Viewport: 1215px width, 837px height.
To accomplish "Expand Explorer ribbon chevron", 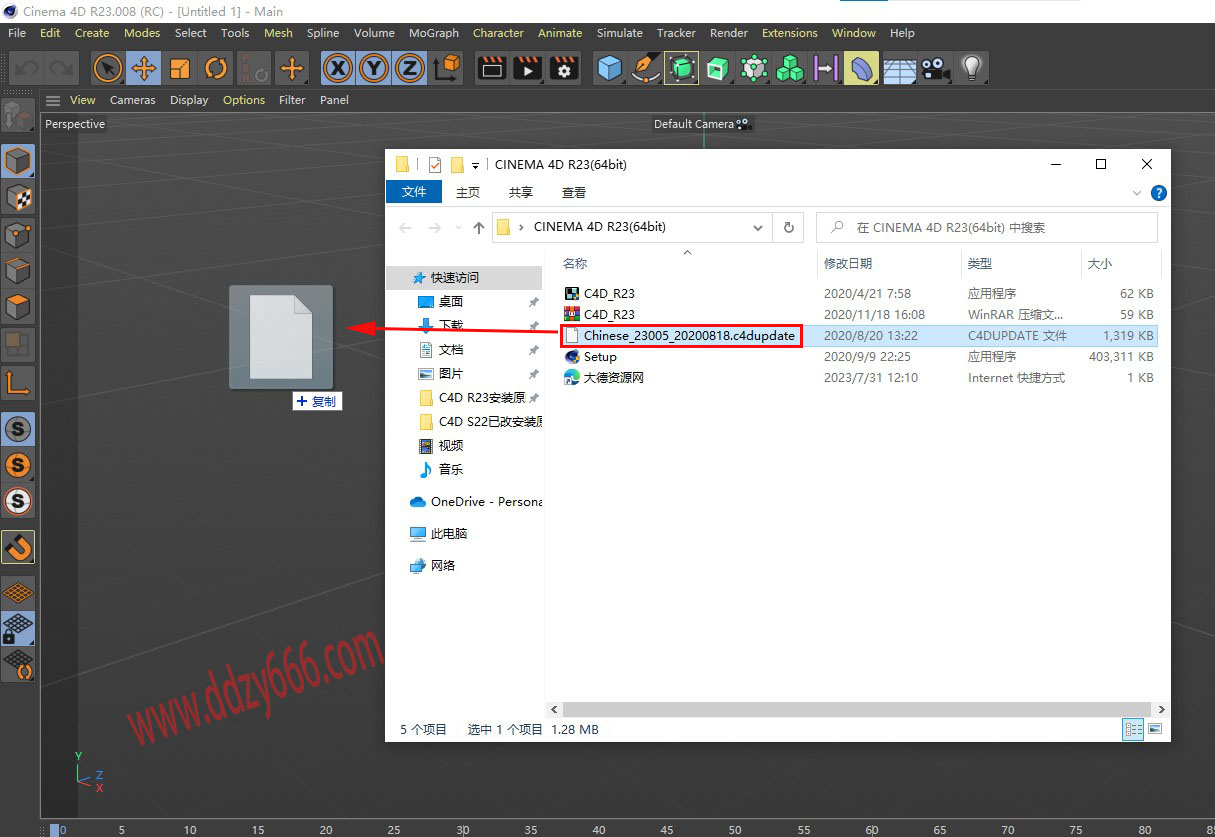I will coord(1137,192).
